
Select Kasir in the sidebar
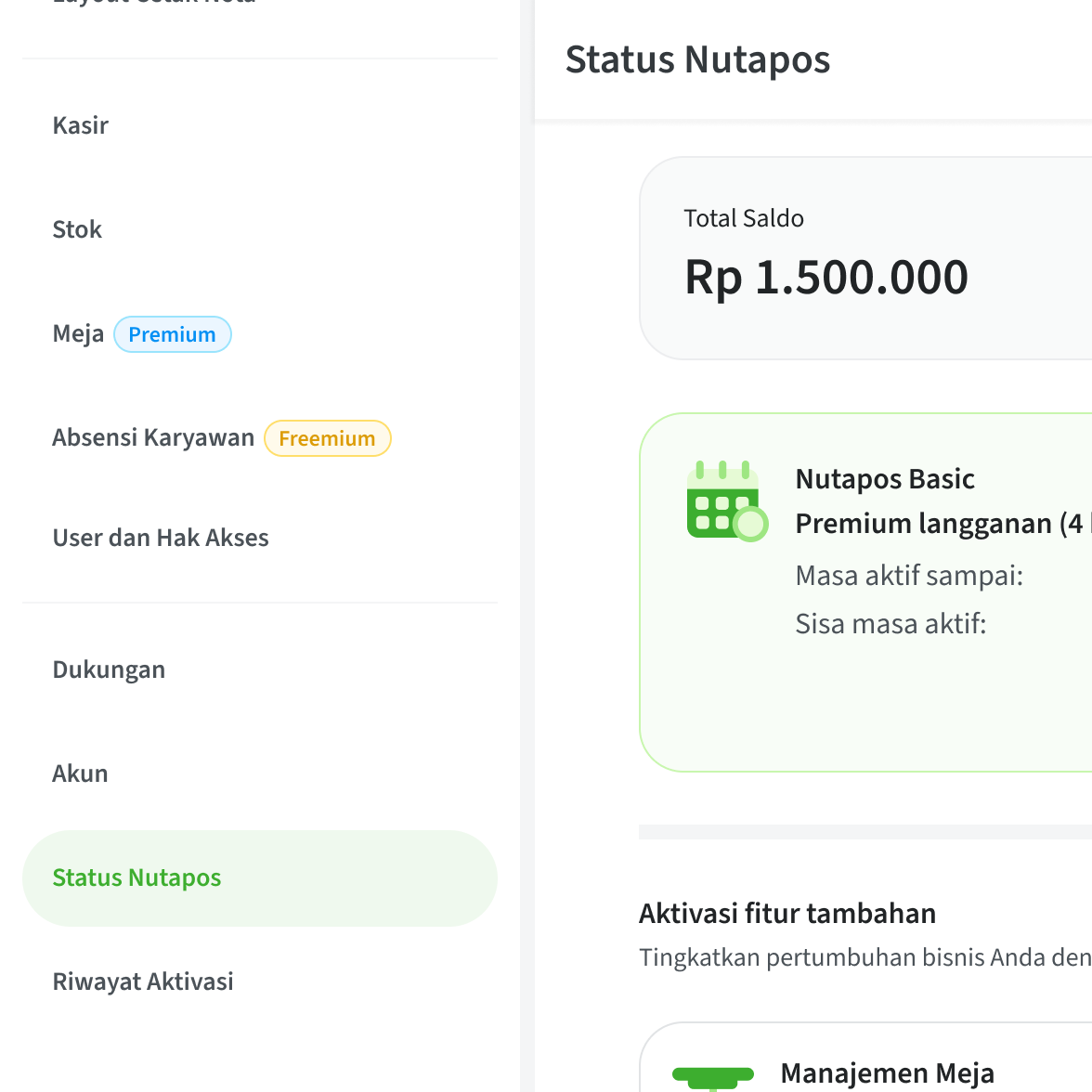81,125
